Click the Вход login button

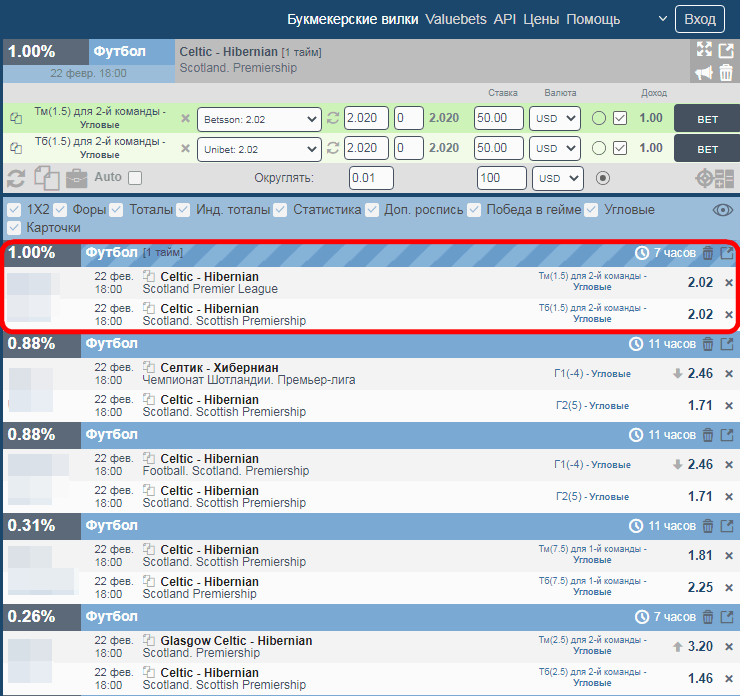(x=700, y=19)
